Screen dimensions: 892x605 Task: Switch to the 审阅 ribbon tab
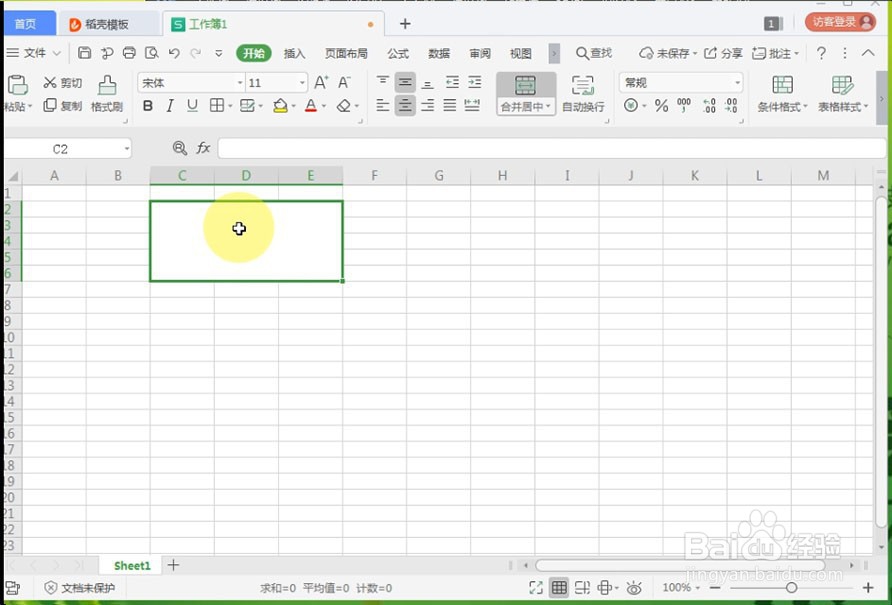pyautogui.click(x=480, y=53)
